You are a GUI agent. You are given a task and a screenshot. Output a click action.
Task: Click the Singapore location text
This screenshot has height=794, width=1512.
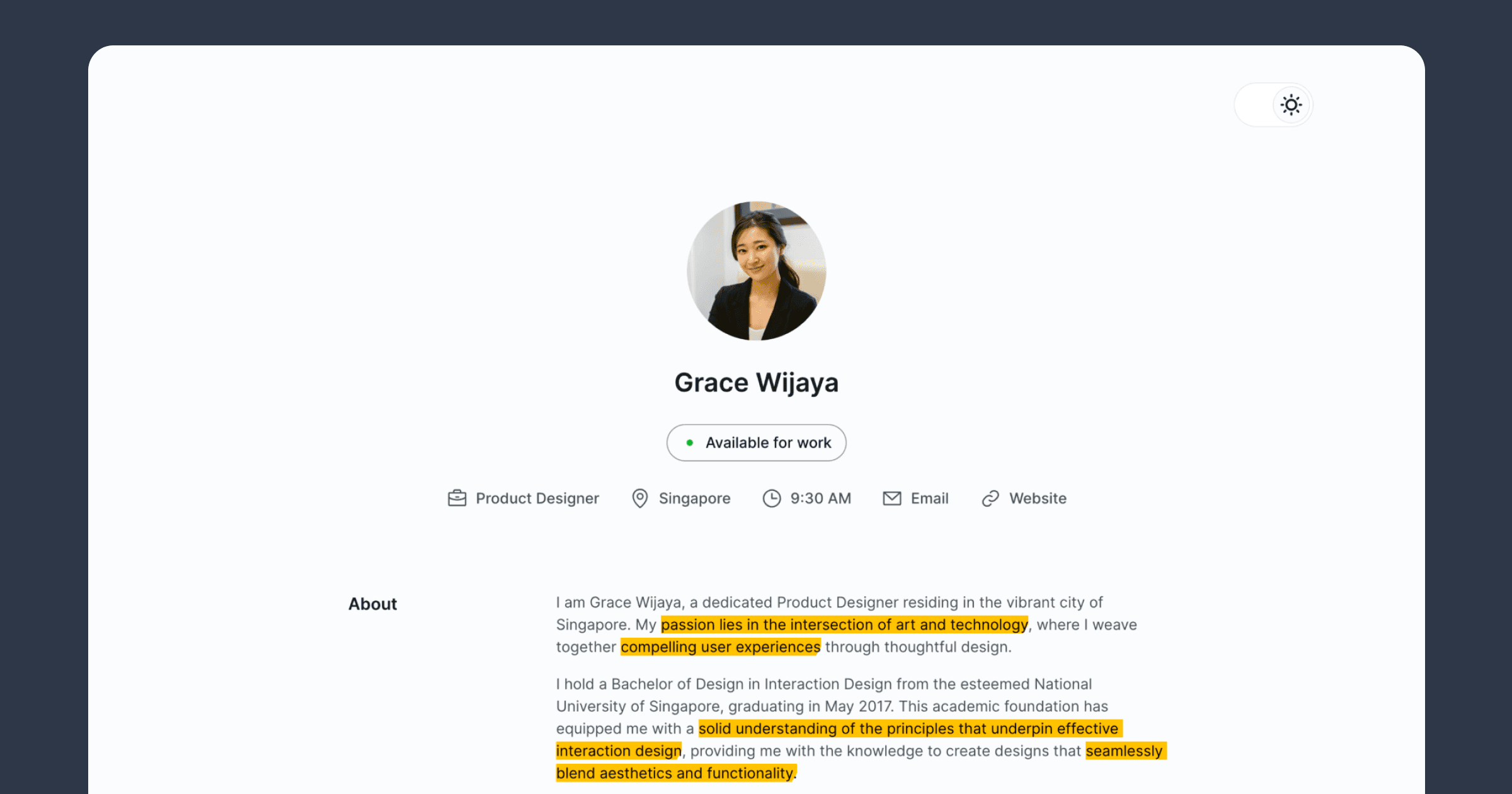click(x=695, y=498)
